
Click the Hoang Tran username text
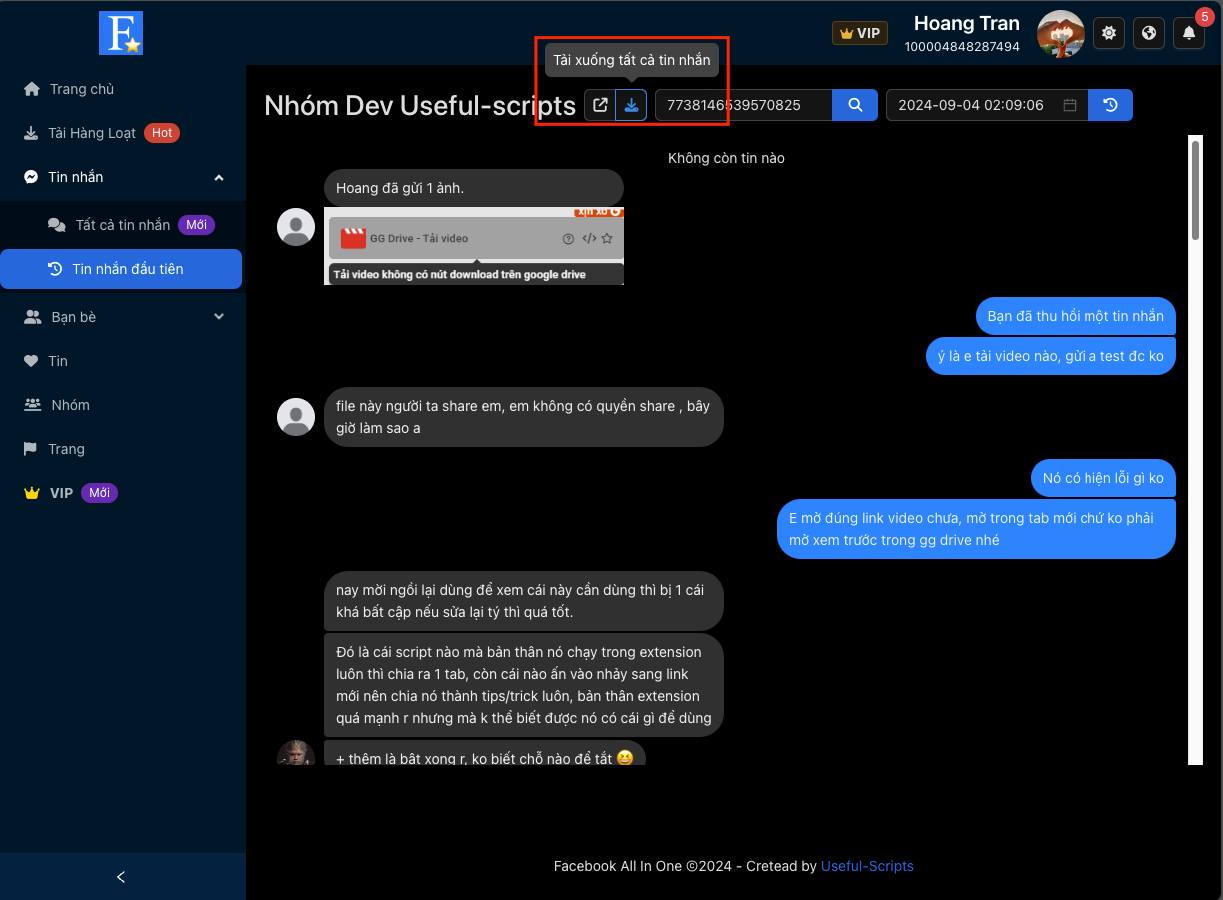tap(967, 23)
